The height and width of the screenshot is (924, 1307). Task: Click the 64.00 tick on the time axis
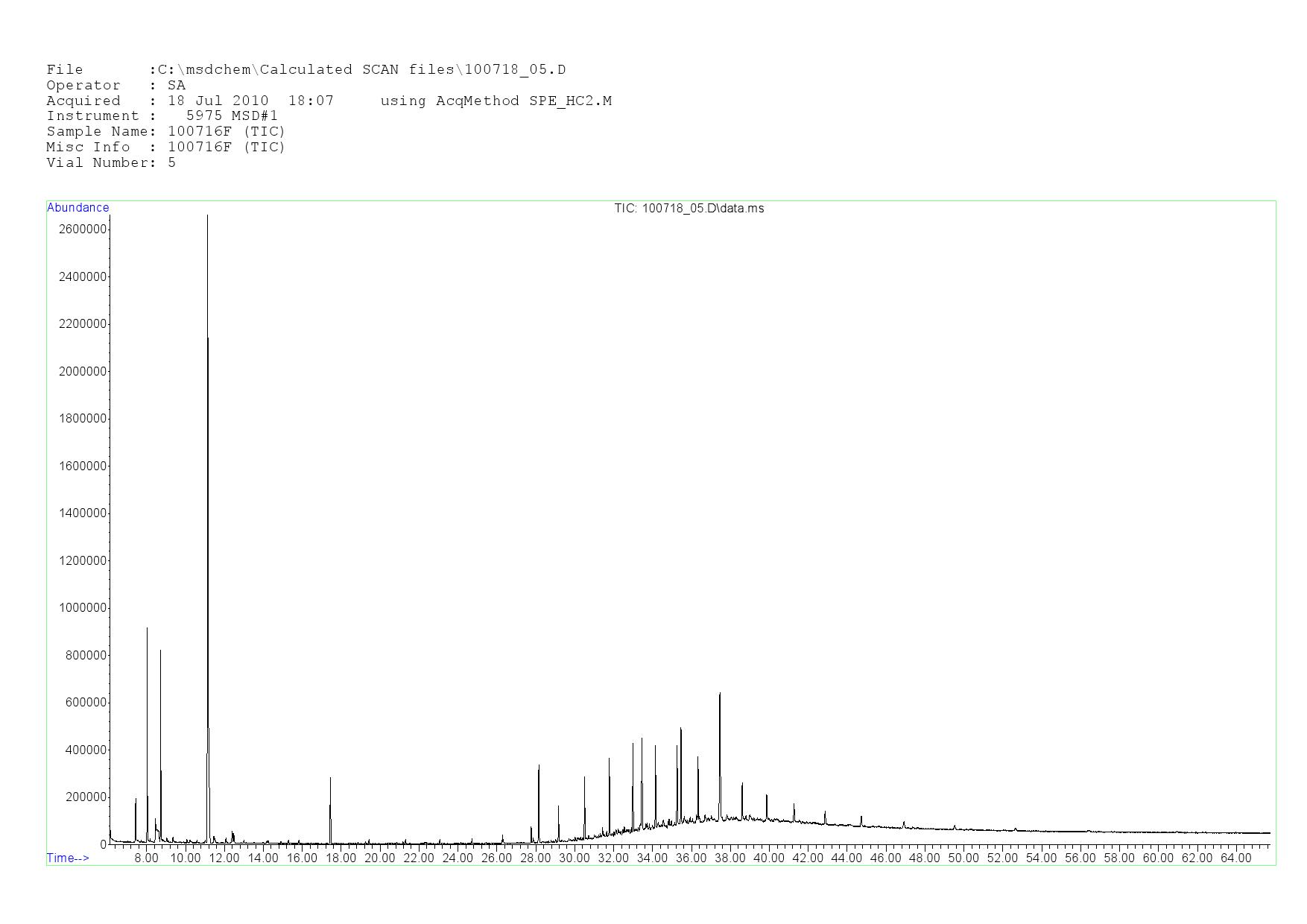click(x=1235, y=858)
